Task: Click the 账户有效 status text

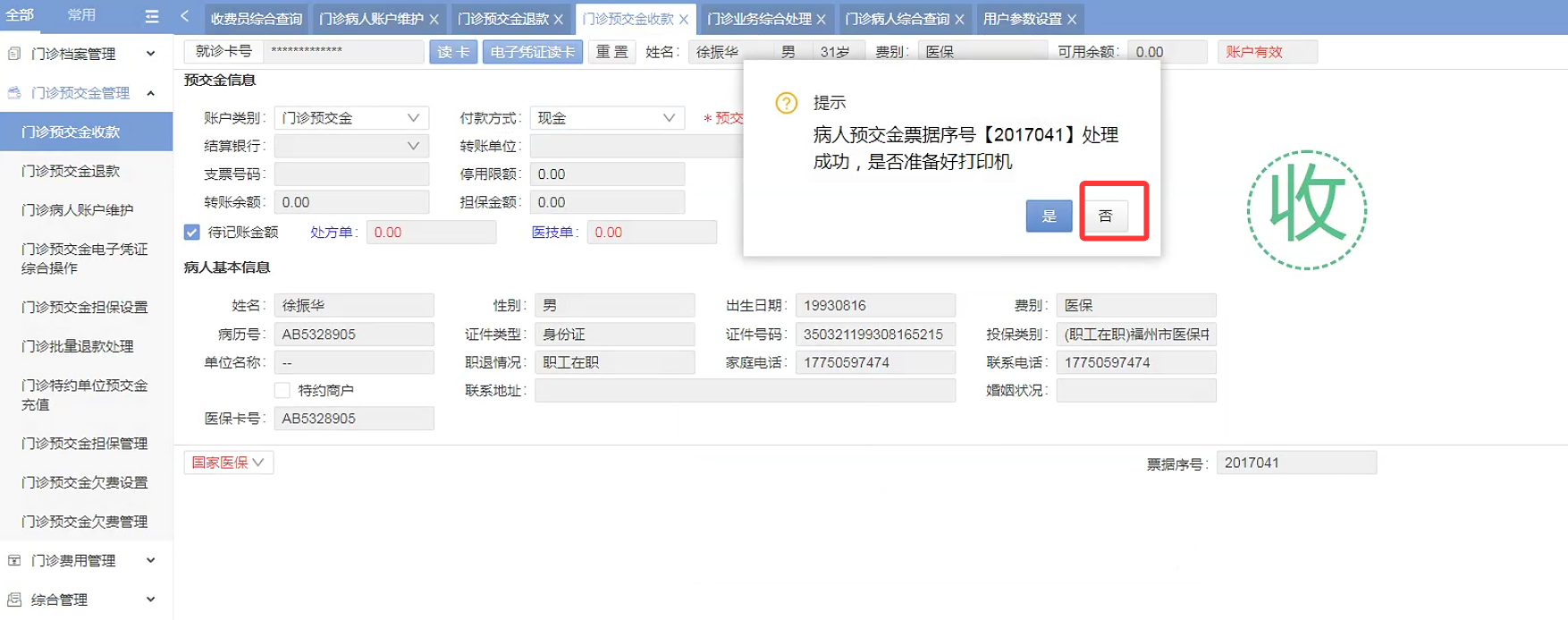Action: click(1254, 52)
